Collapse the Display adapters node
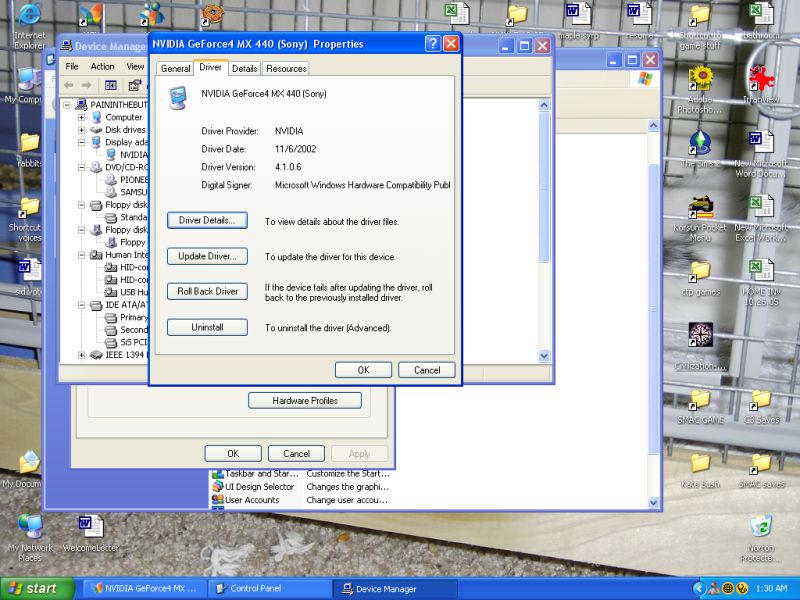 point(82,142)
